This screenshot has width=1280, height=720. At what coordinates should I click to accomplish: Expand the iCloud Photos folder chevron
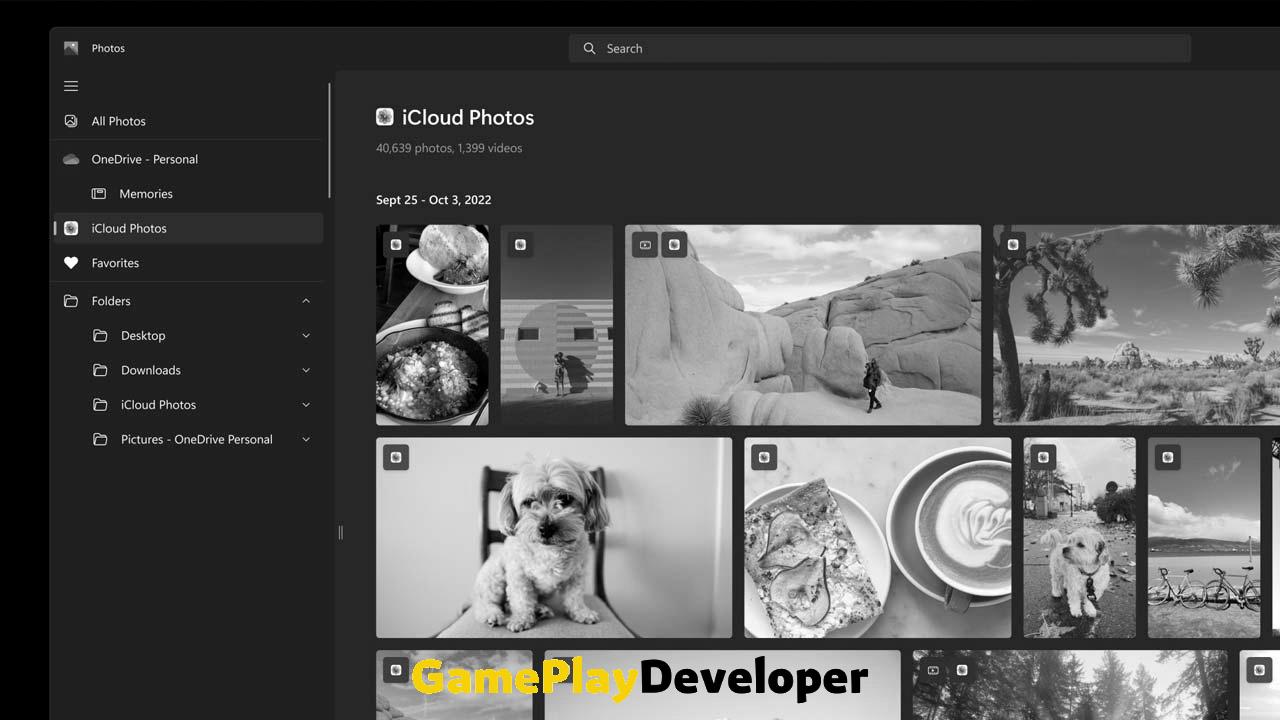306,405
